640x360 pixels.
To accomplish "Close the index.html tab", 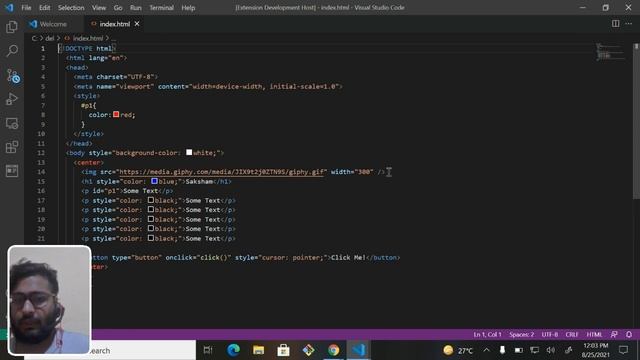I will coord(137,24).
